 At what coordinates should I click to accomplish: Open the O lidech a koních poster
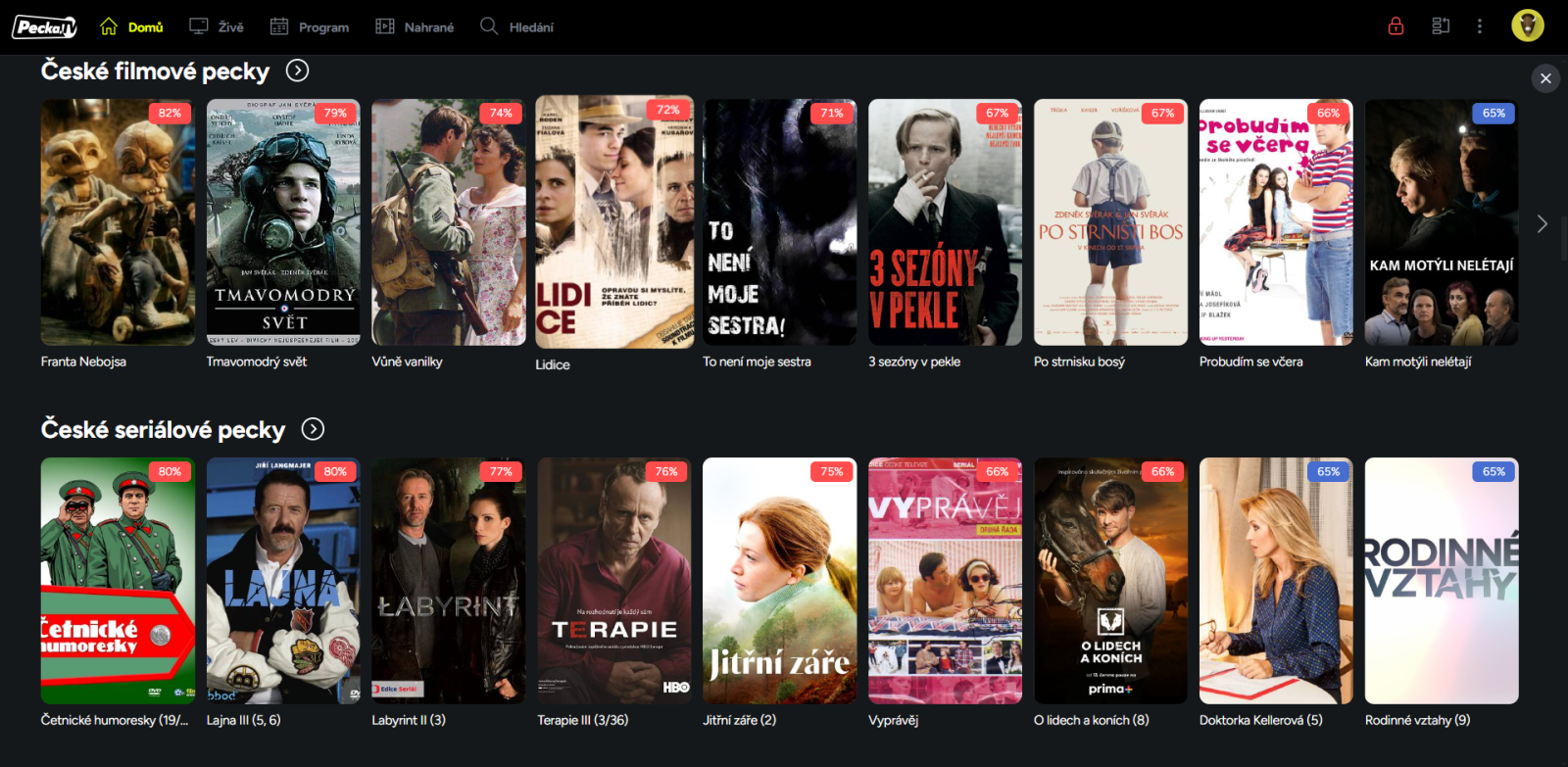[1111, 581]
